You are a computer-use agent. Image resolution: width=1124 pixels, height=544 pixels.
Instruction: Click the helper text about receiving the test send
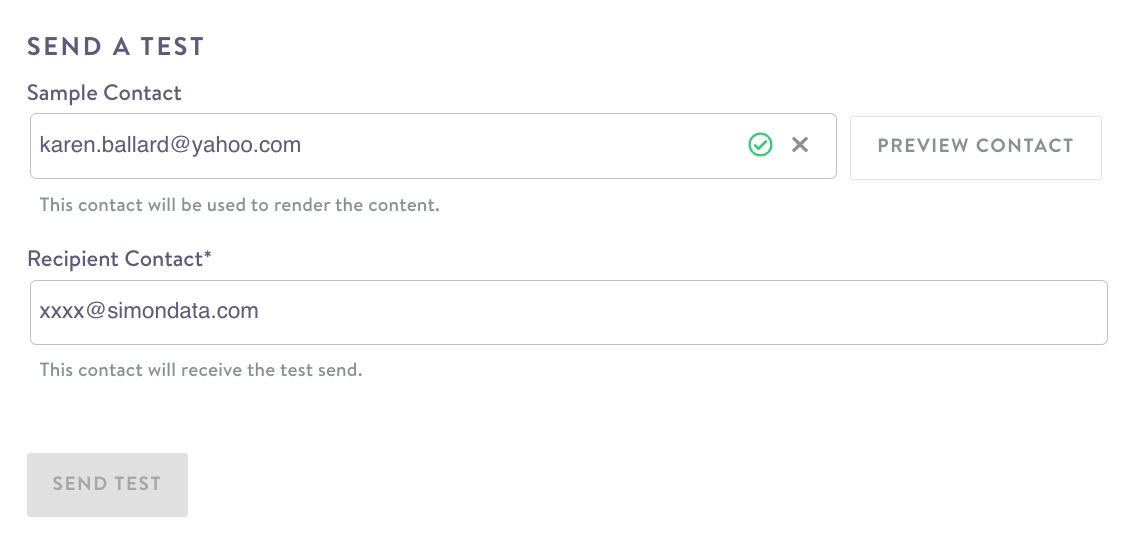tap(200, 370)
